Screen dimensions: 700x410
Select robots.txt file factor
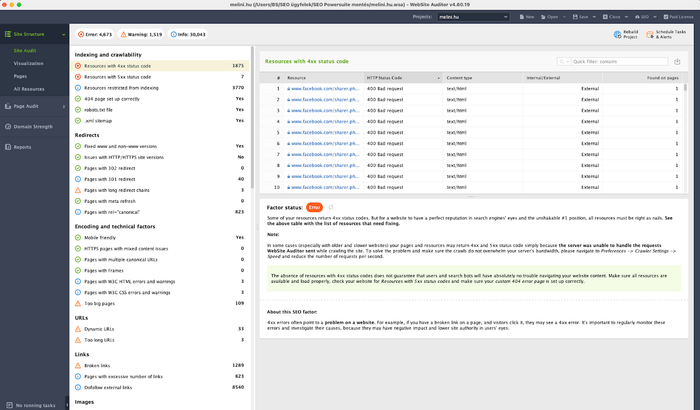[x=160, y=110]
